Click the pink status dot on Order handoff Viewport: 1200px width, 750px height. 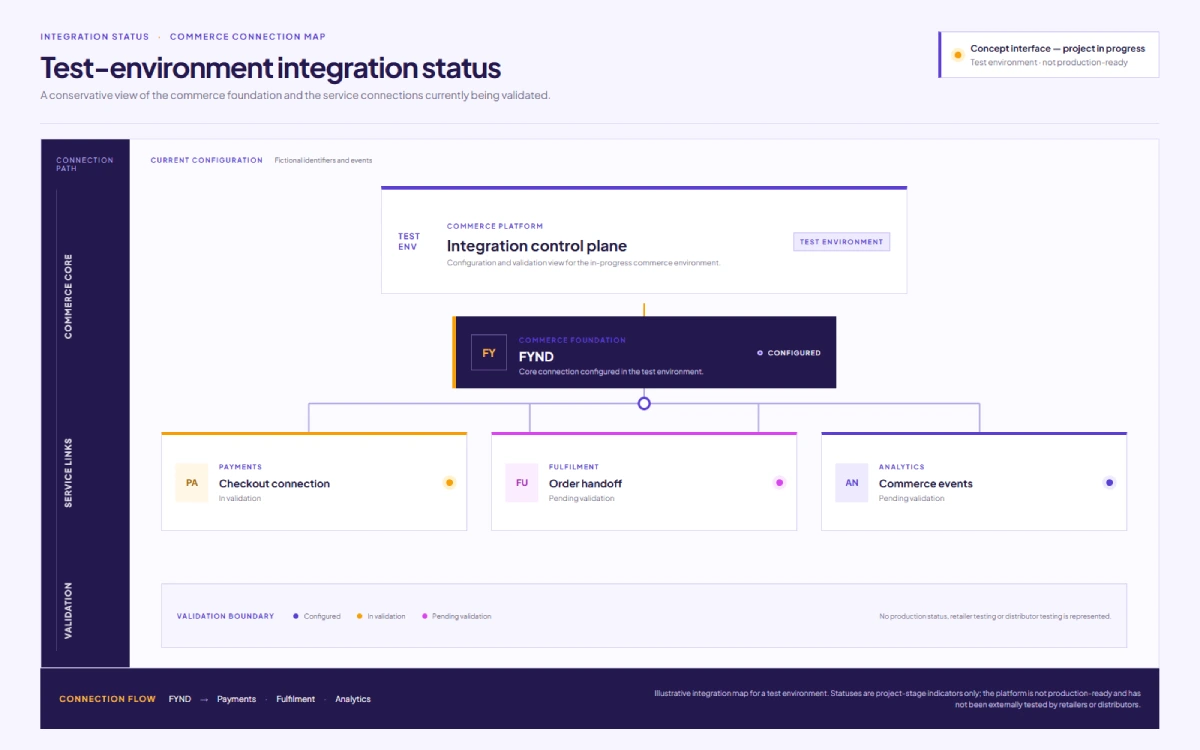point(779,483)
